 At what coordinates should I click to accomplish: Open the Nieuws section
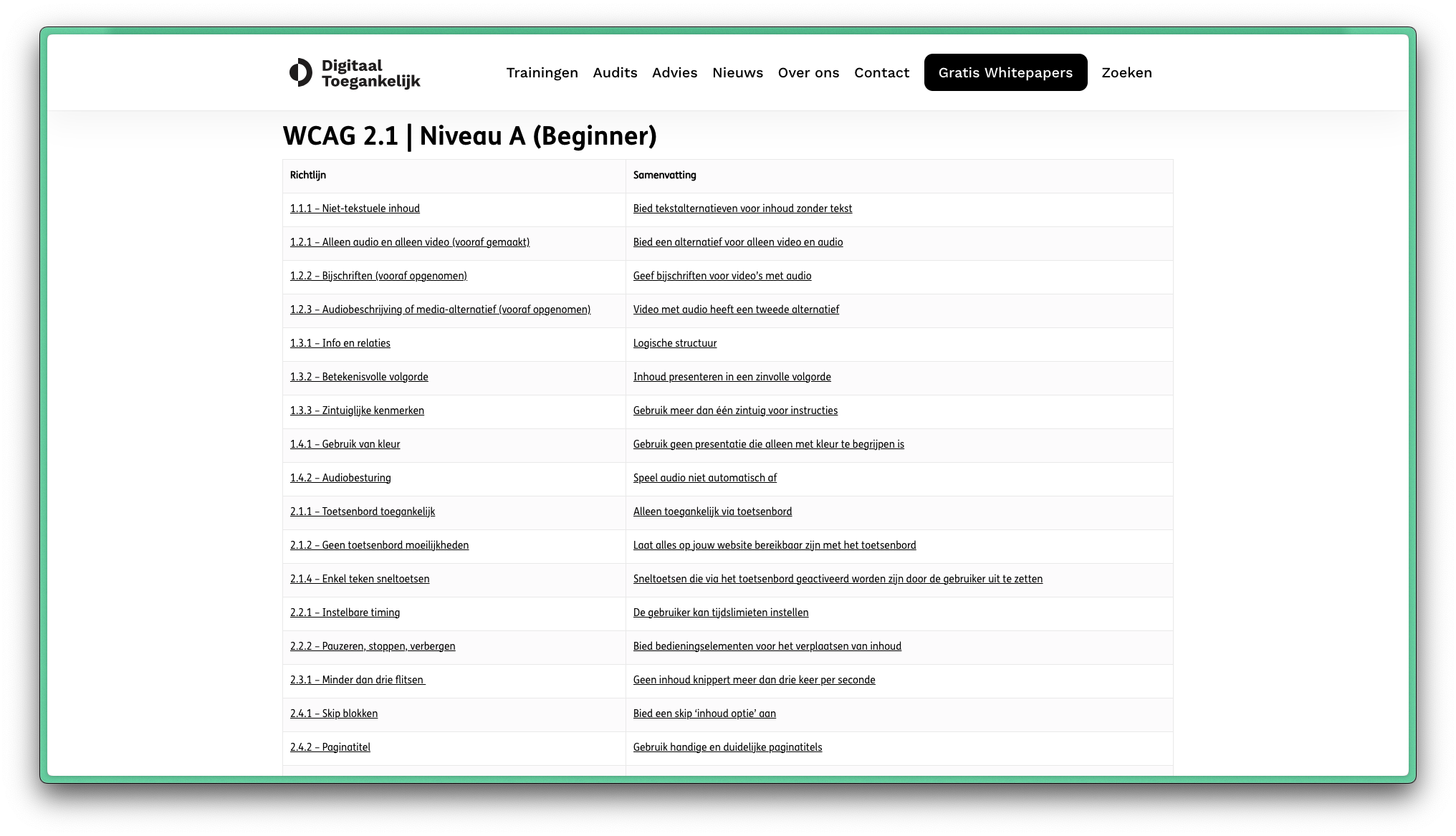coord(737,72)
